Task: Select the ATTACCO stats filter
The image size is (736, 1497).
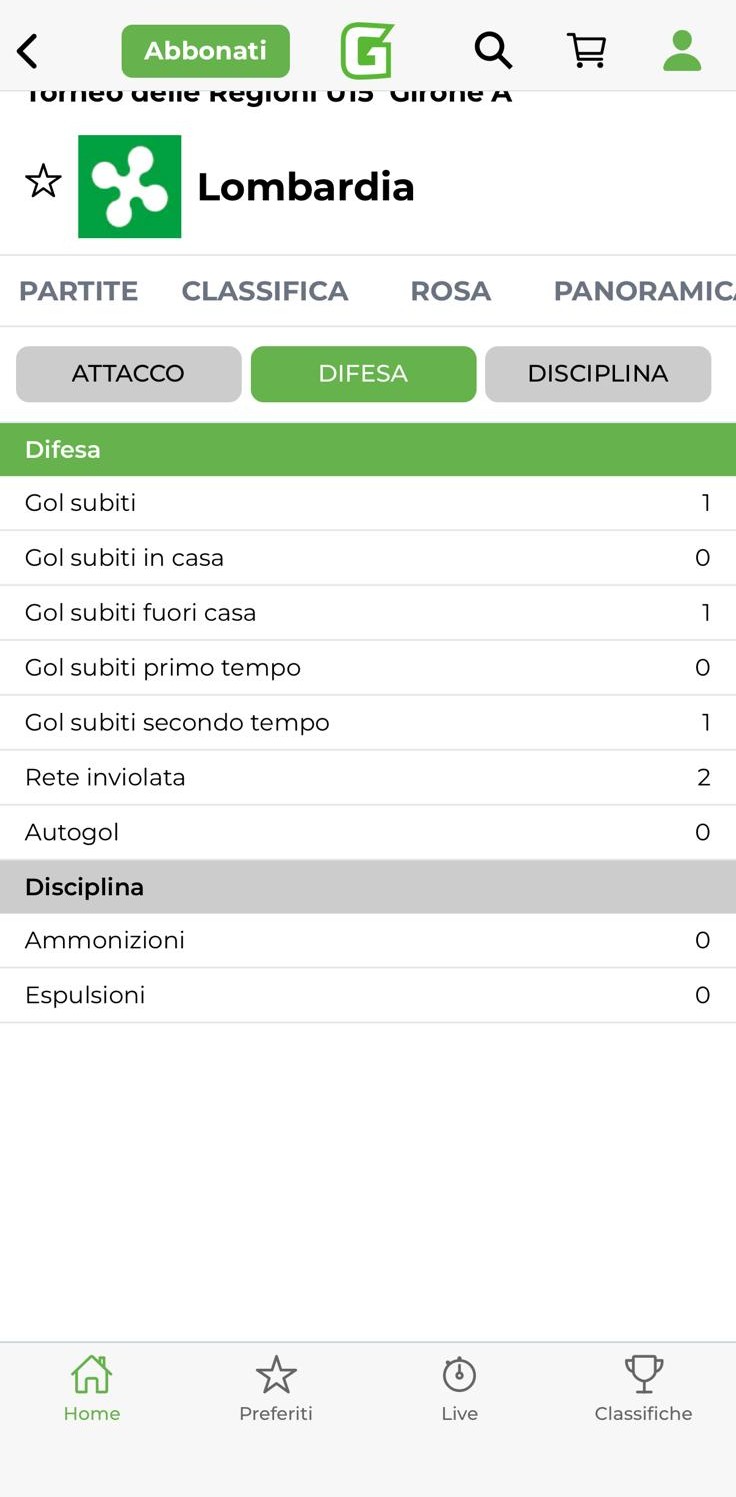Action: [128, 374]
